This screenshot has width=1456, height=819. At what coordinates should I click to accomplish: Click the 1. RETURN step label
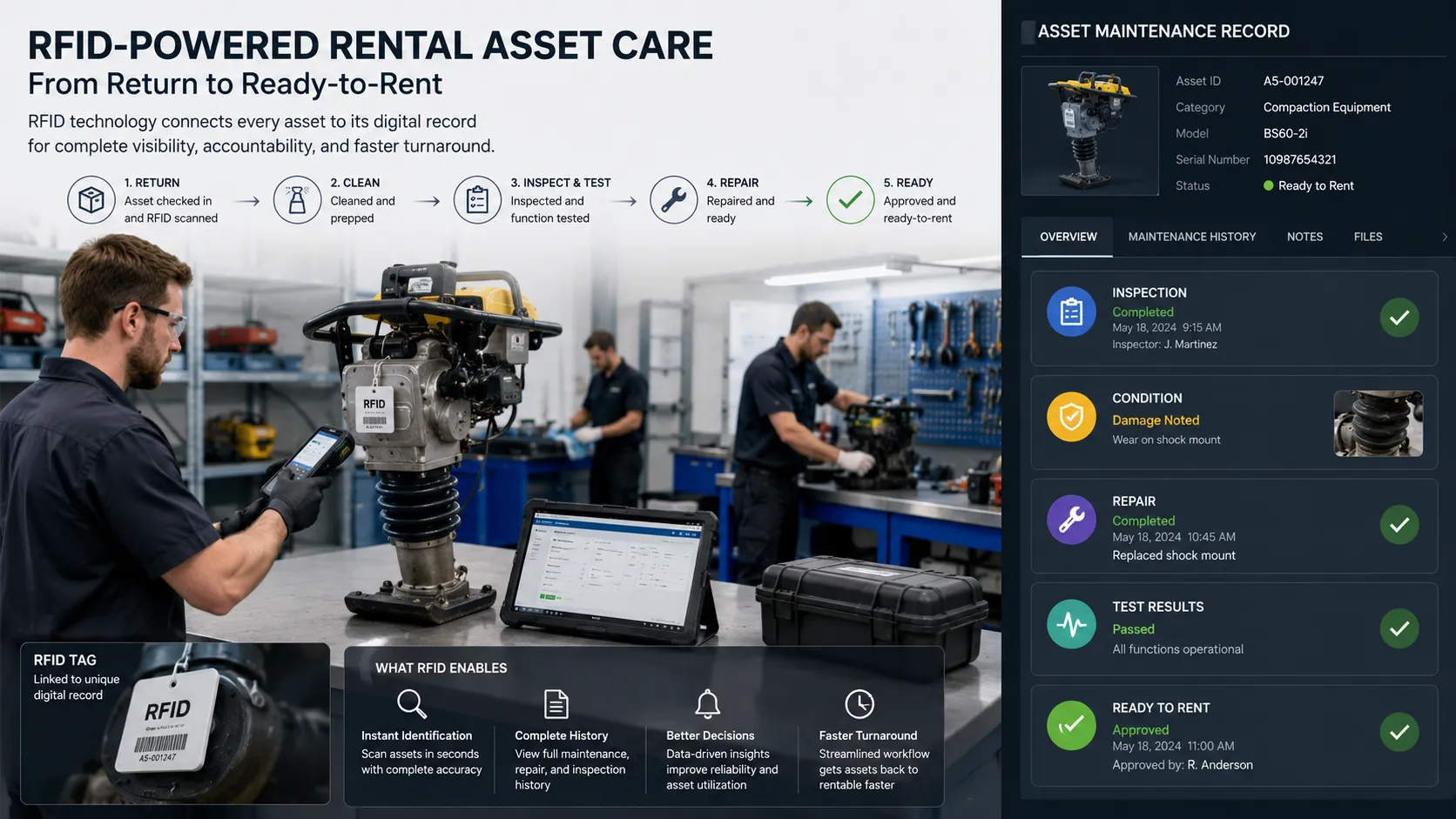pos(152,183)
